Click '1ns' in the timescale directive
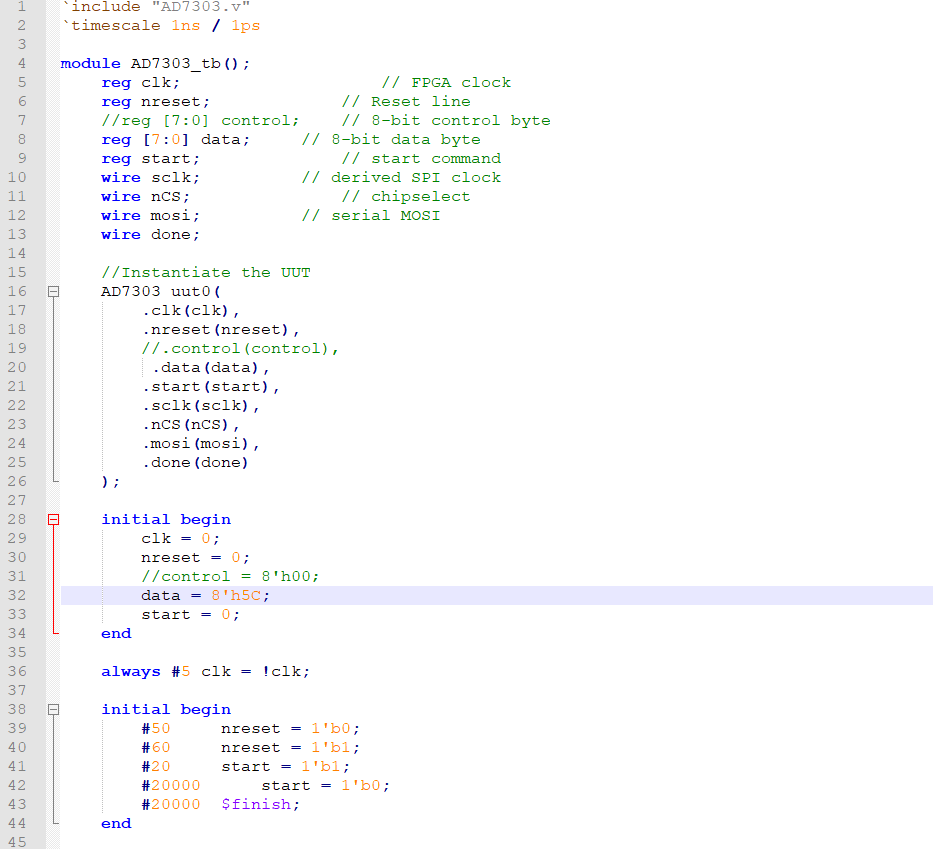Screen dimensions: 933x849 [x=186, y=26]
